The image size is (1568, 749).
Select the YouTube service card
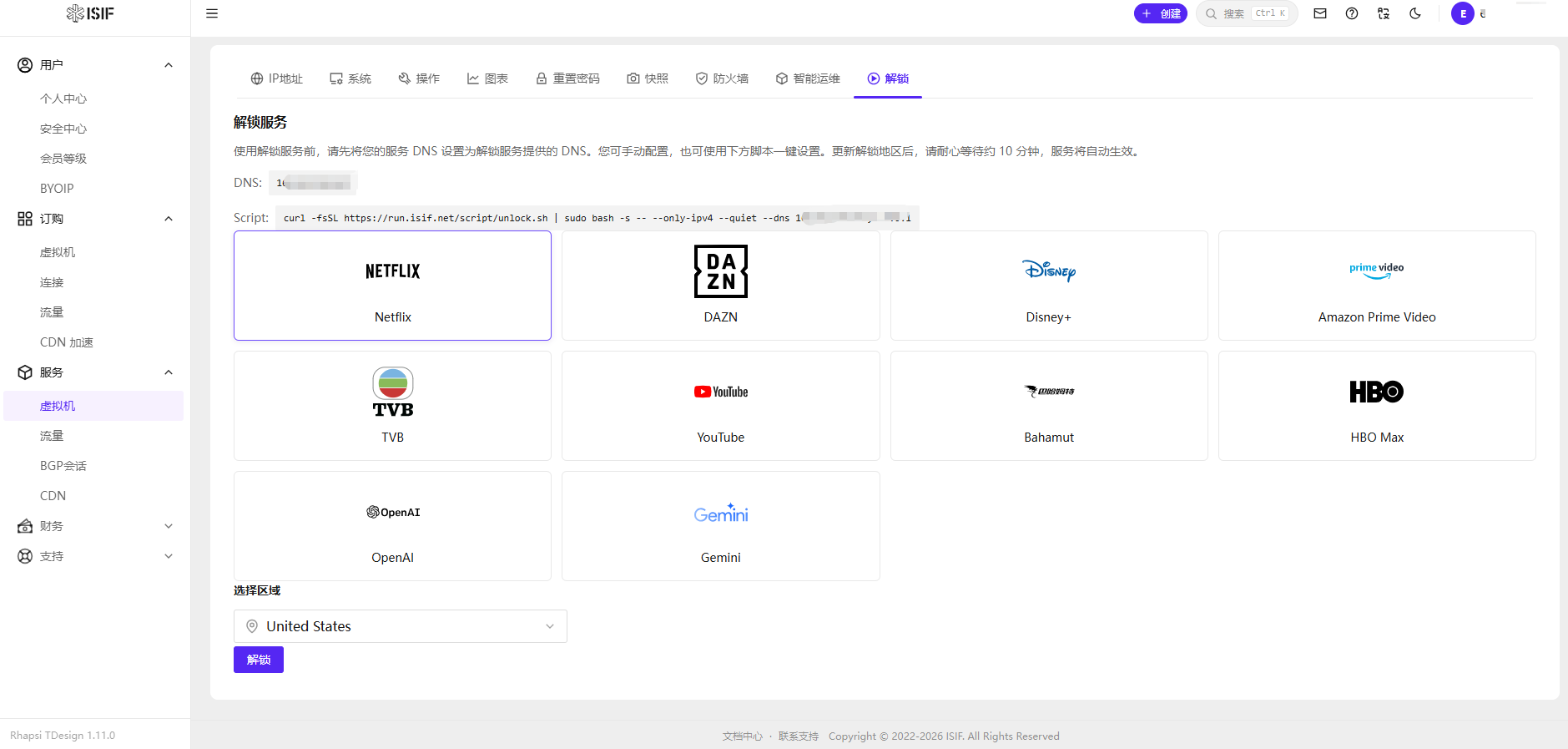[721, 406]
